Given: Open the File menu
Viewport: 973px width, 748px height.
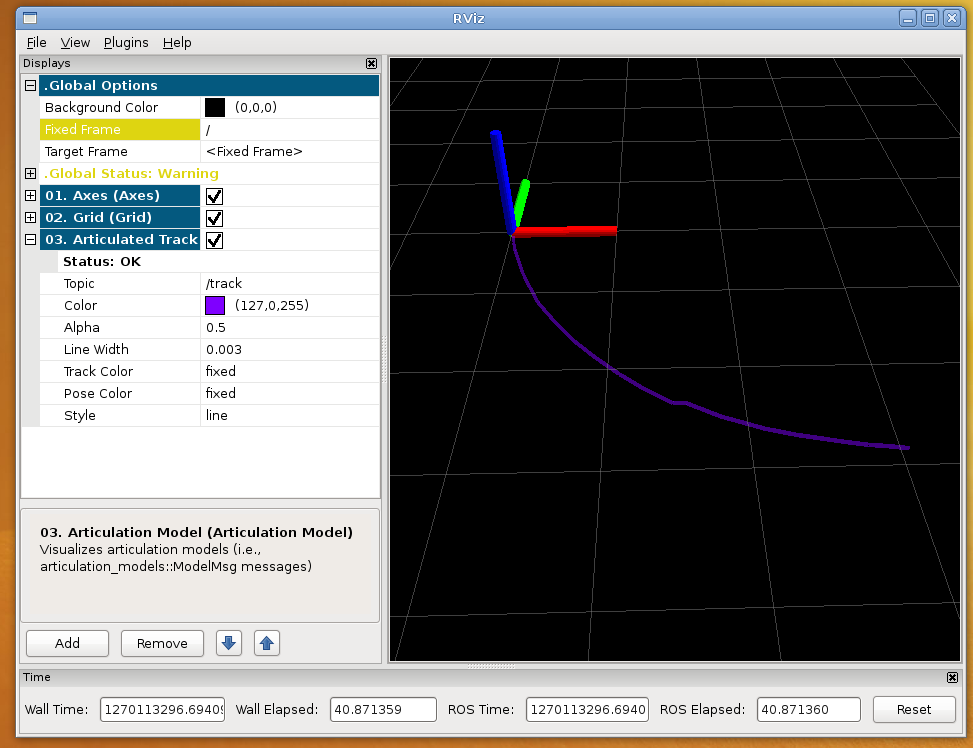Looking at the screenshot, I should 37,42.
